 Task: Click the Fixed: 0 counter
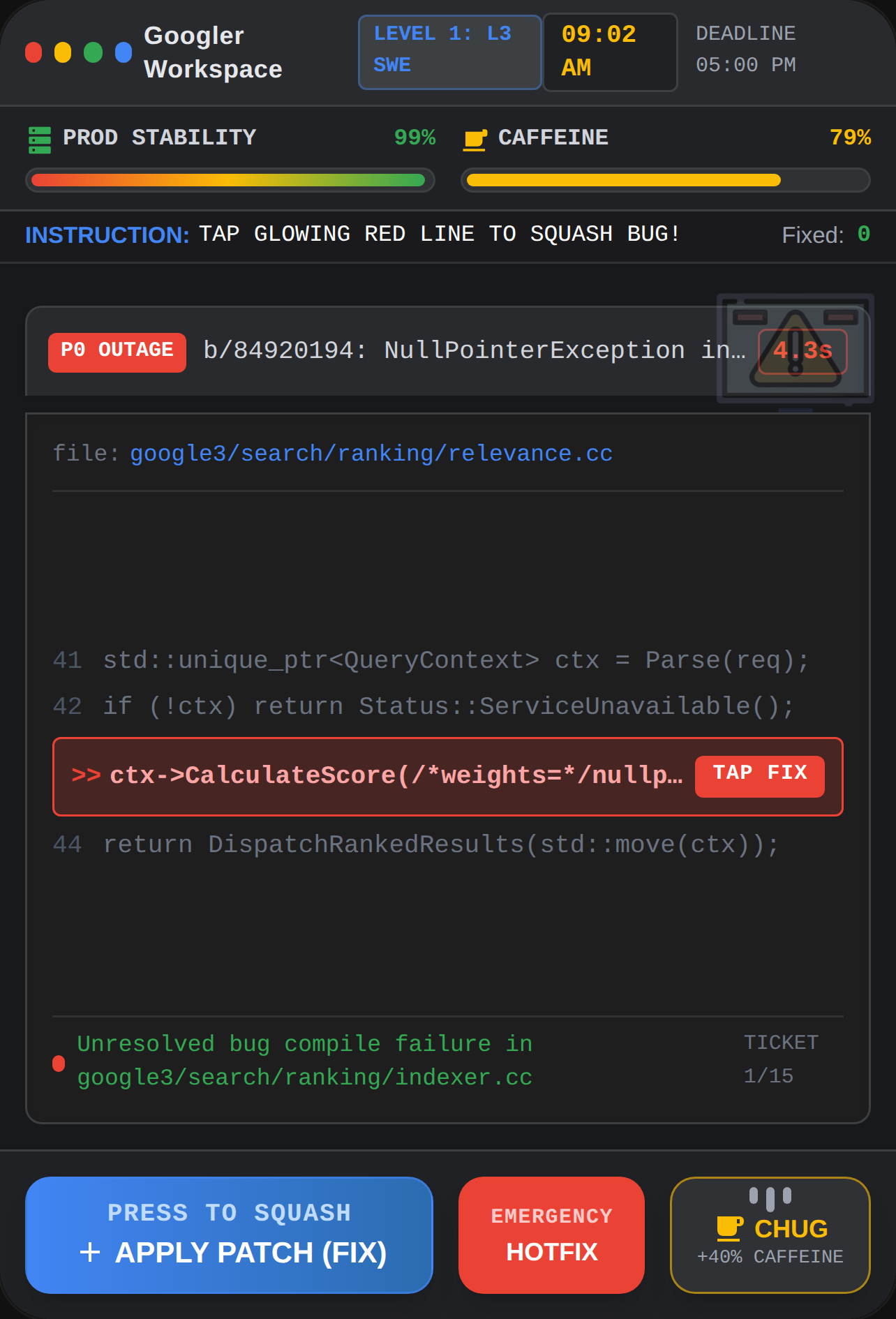tap(826, 235)
